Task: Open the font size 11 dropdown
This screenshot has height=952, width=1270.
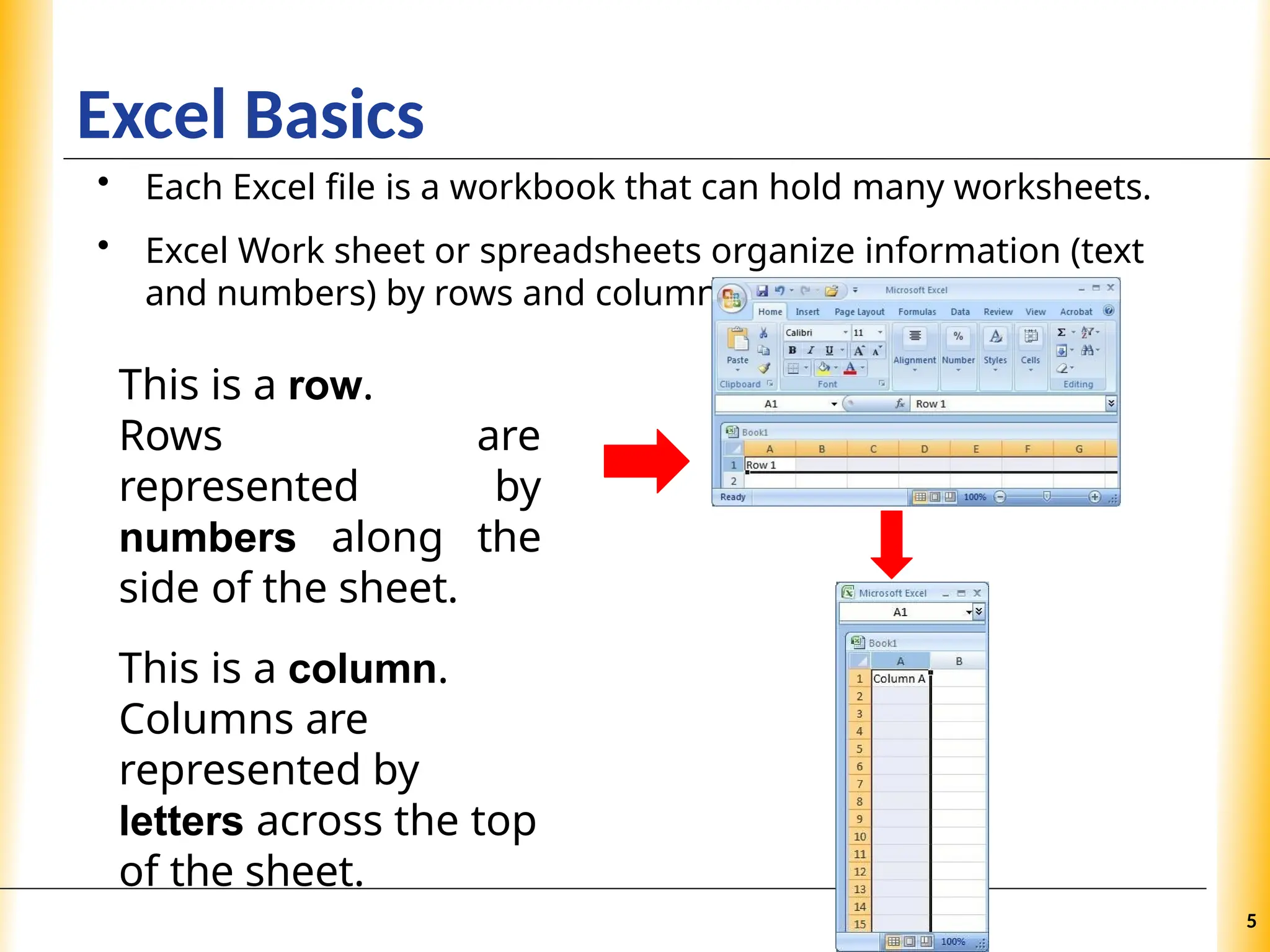Action: click(880, 333)
